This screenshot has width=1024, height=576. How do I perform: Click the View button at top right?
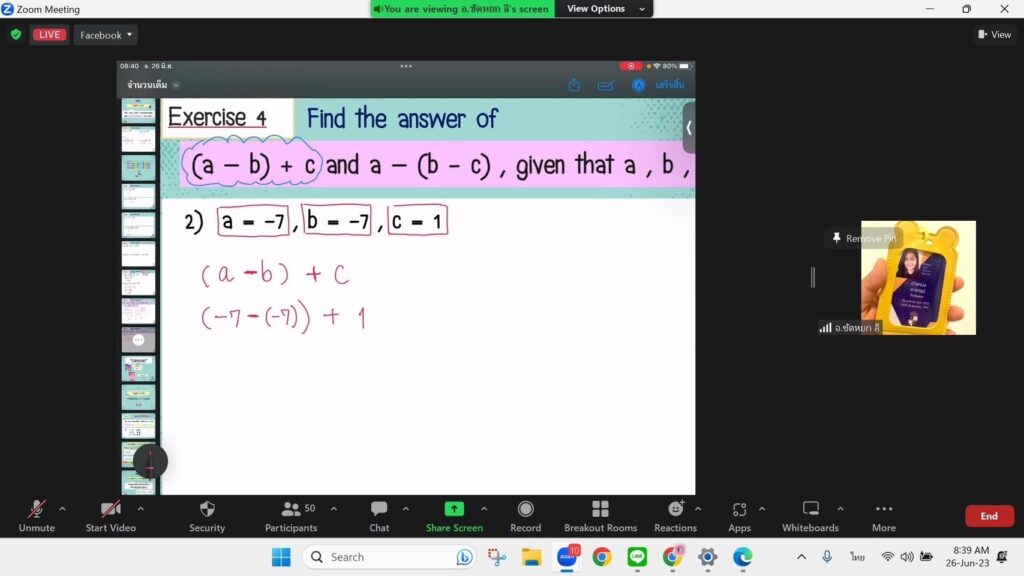pos(994,35)
